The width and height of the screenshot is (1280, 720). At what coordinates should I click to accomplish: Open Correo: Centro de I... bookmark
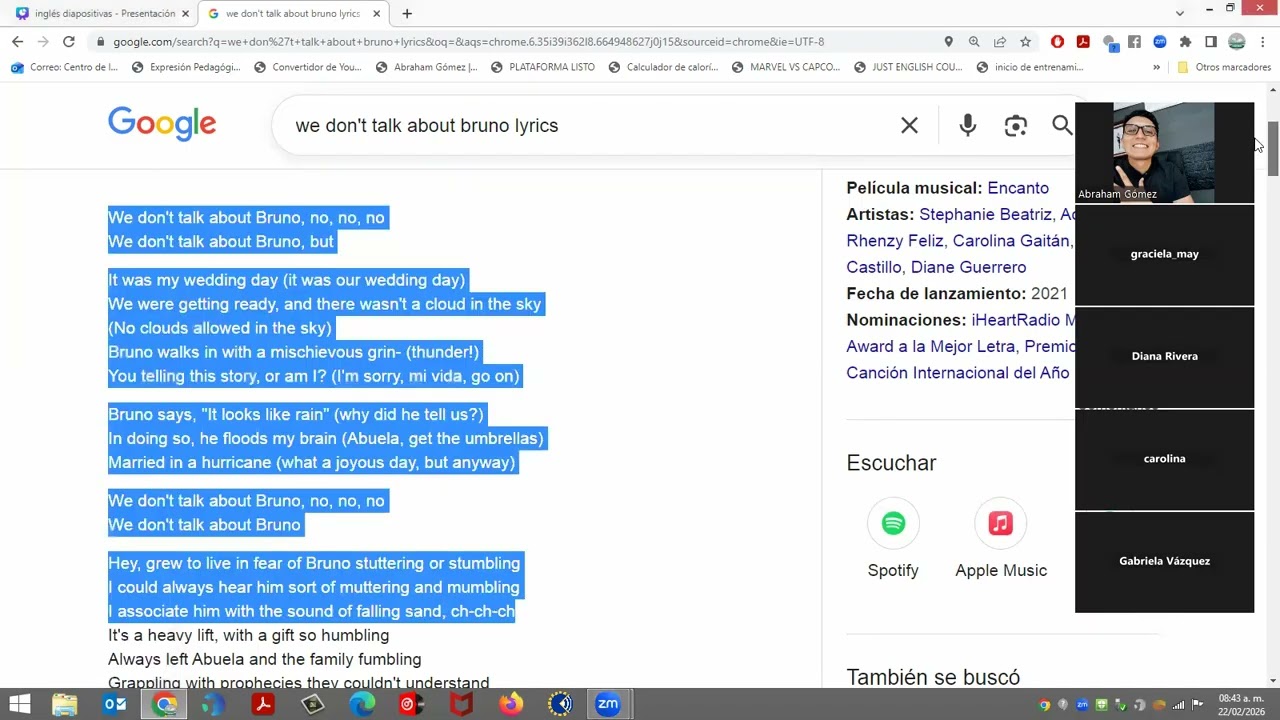click(x=65, y=67)
